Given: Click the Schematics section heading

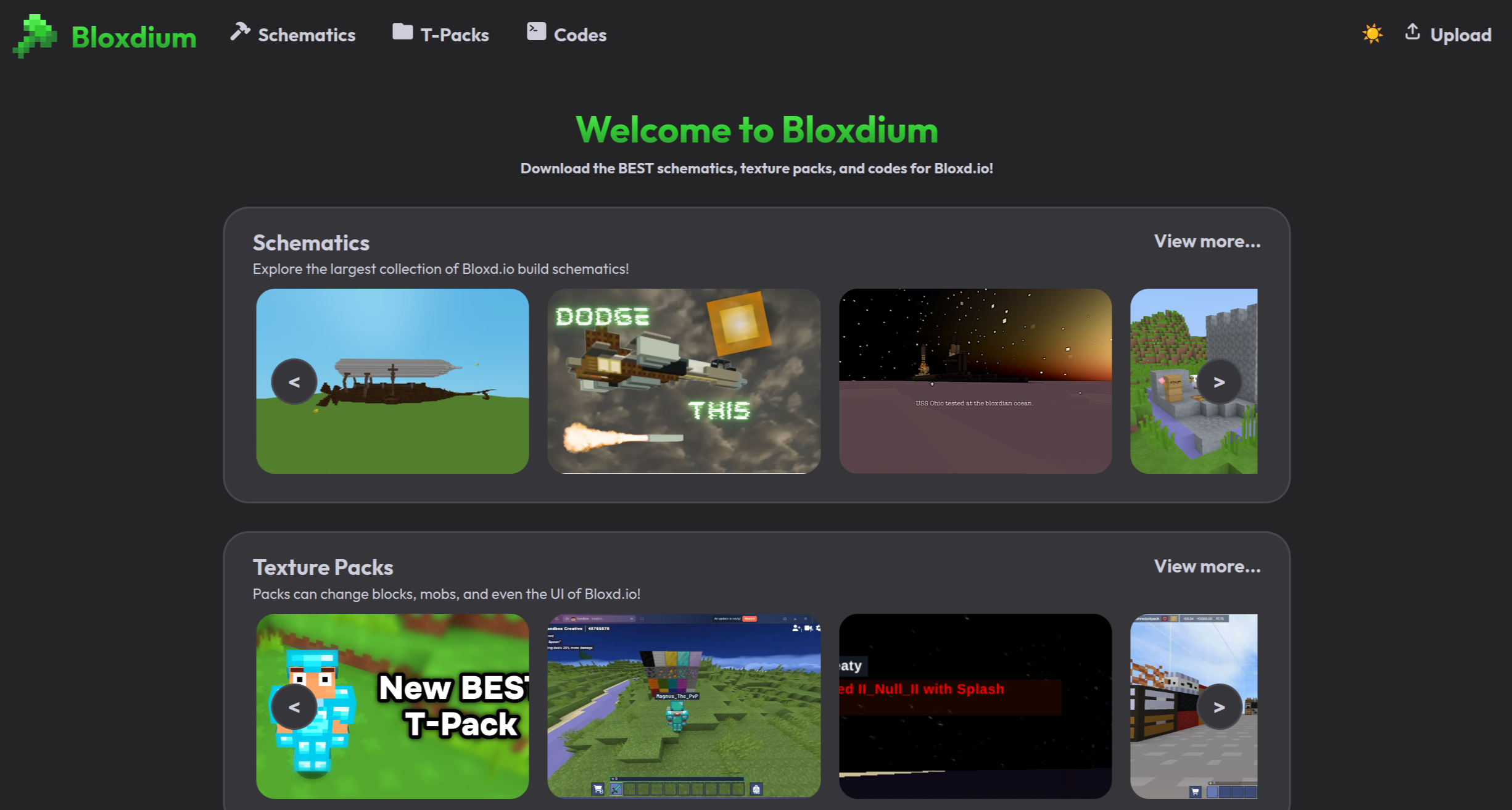Looking at the screenshot, I should pyautogui.click(x=311, y=242).
